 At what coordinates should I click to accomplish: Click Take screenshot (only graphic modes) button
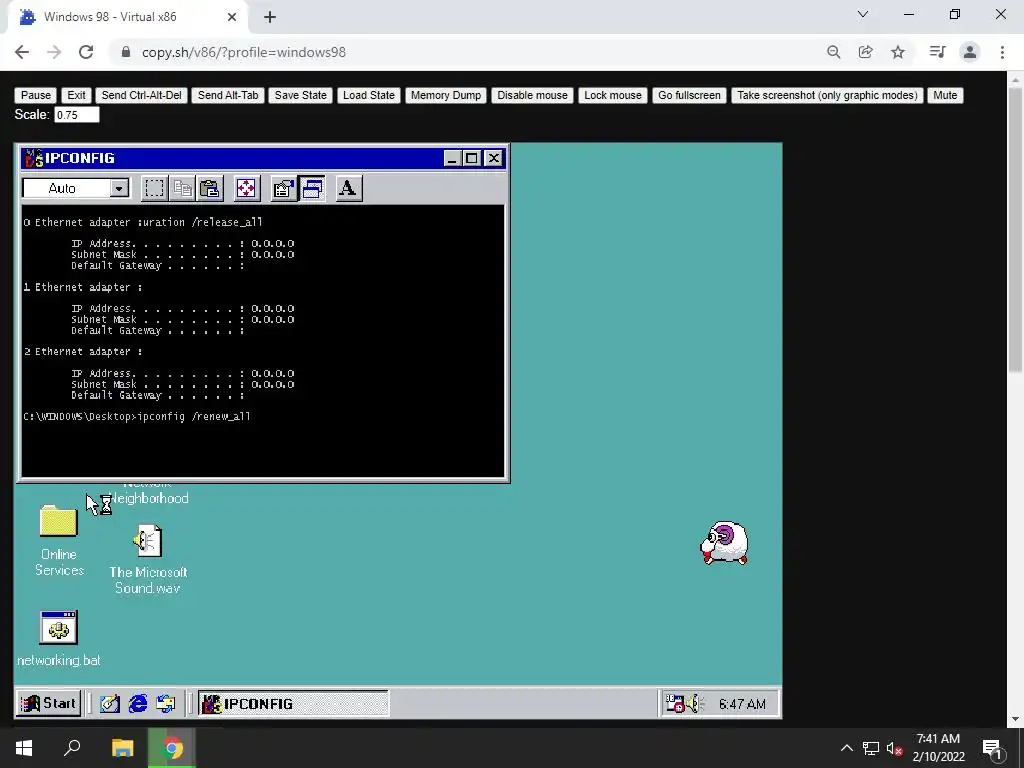[x=827, y=95]
